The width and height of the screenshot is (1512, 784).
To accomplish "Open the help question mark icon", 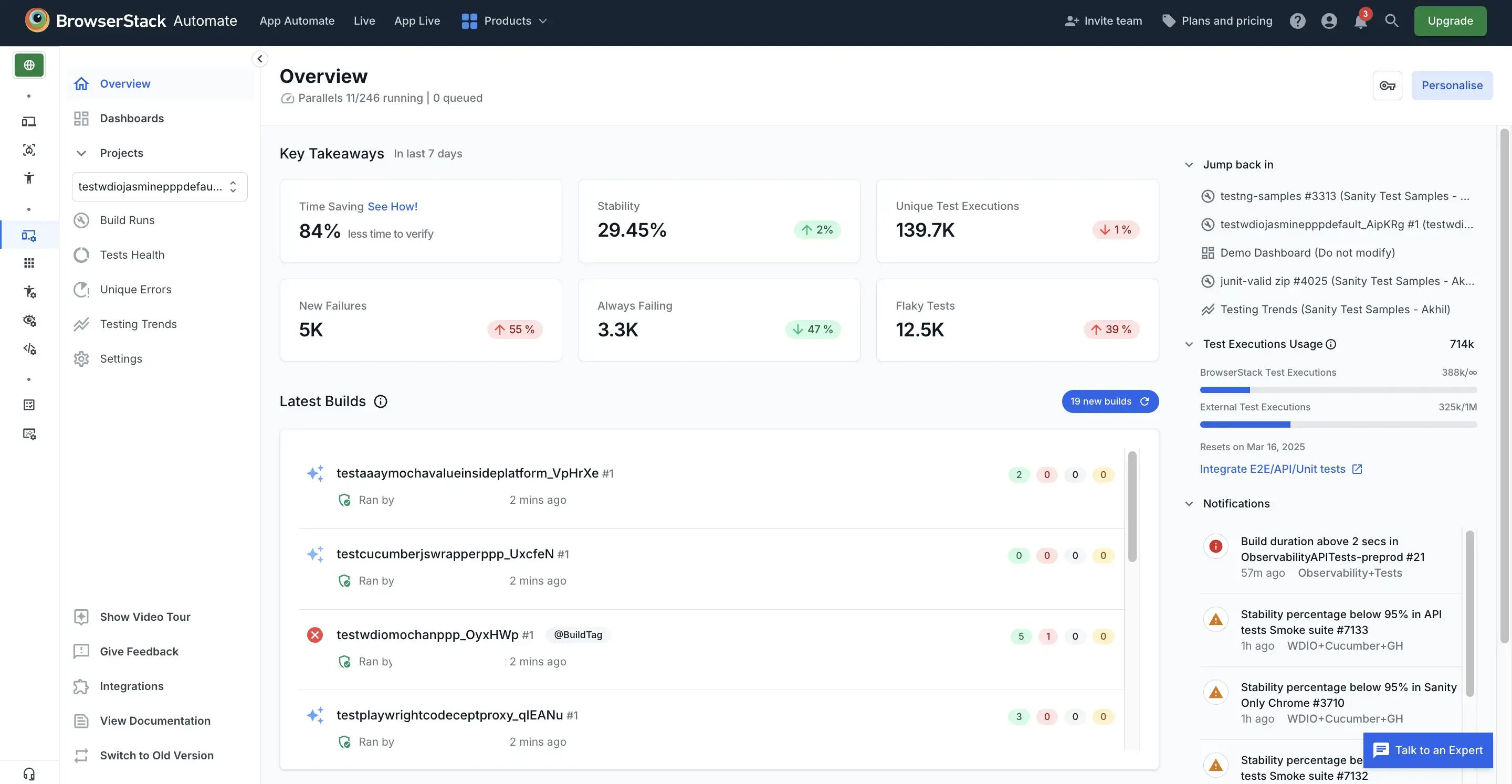I will point(1298,20).
